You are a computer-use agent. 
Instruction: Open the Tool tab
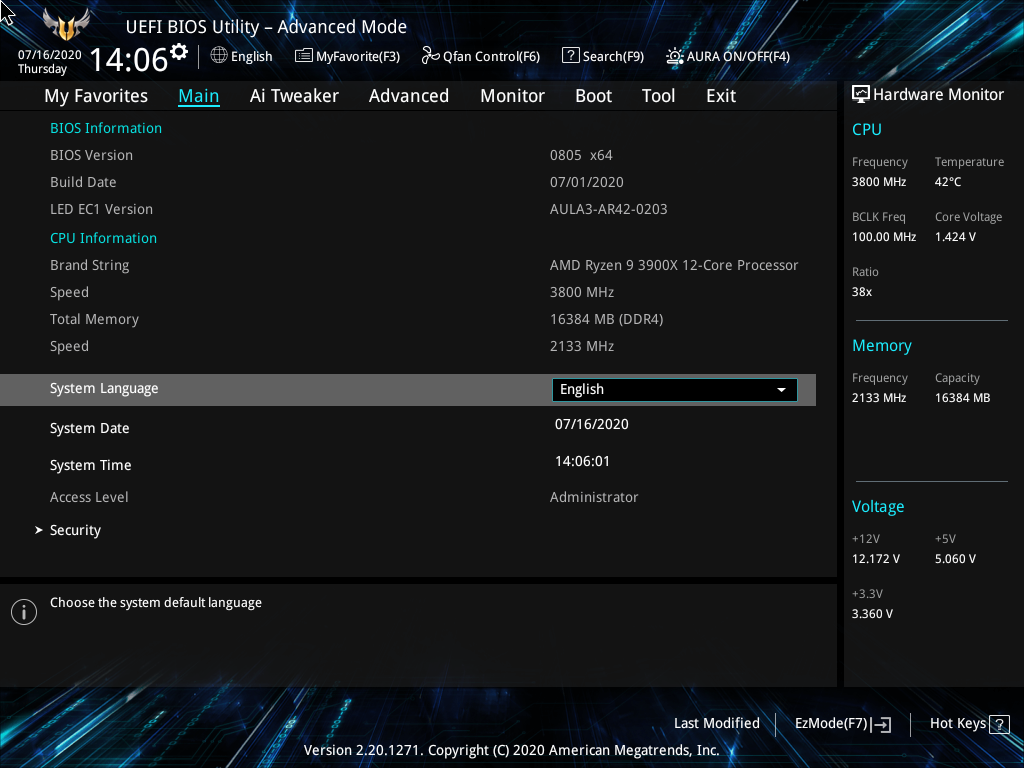[x=658, y=96]
